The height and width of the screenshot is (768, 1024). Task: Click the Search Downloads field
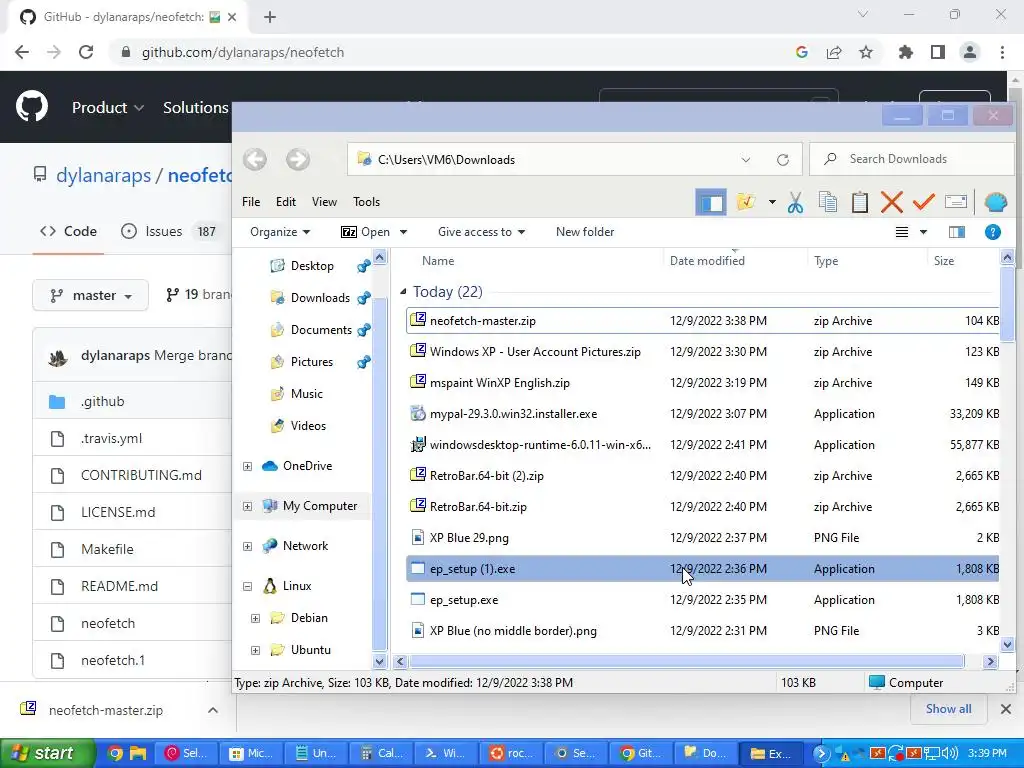pos(912,159)
